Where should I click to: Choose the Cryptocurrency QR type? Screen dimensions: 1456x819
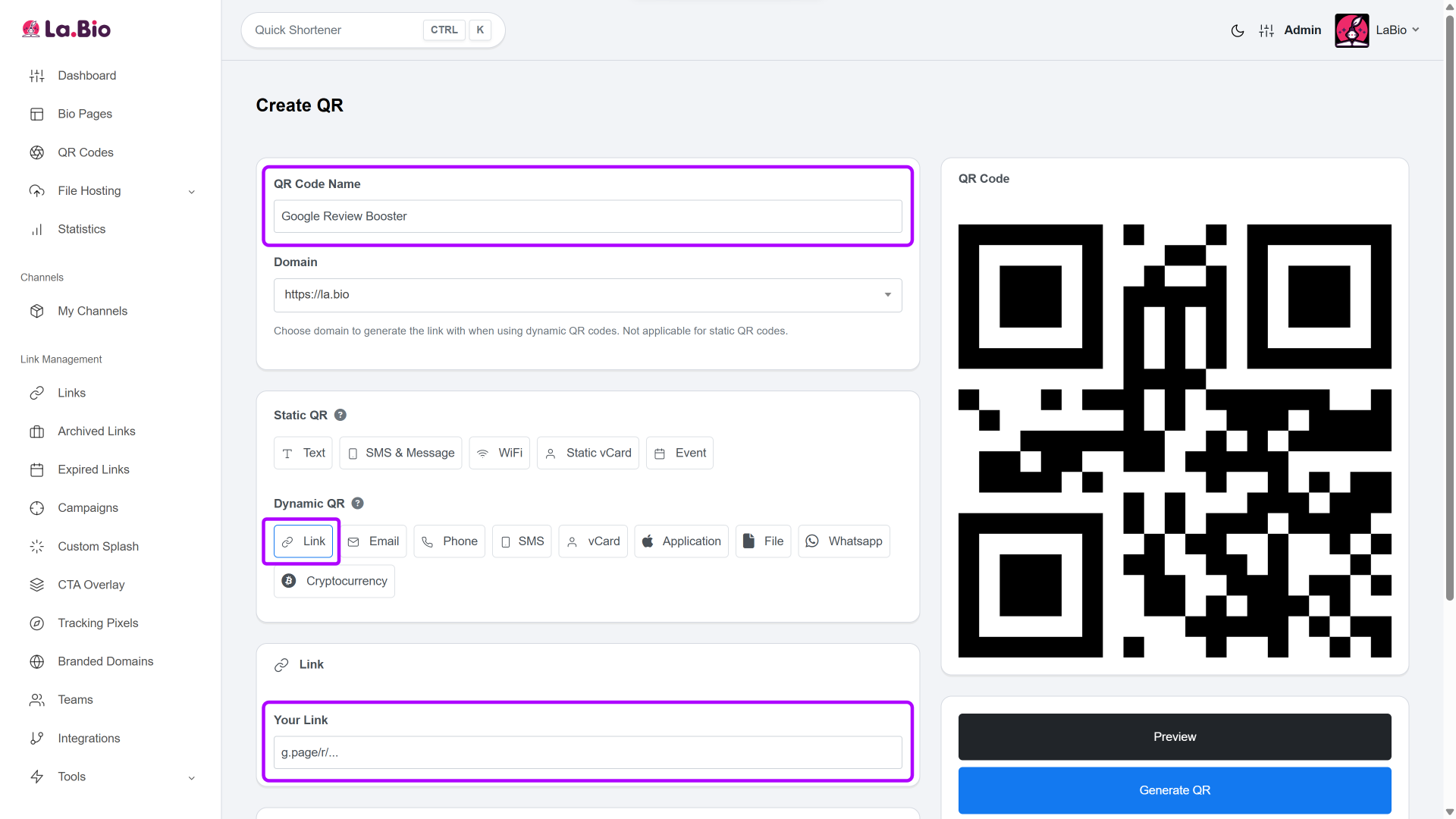pos(334,581)
